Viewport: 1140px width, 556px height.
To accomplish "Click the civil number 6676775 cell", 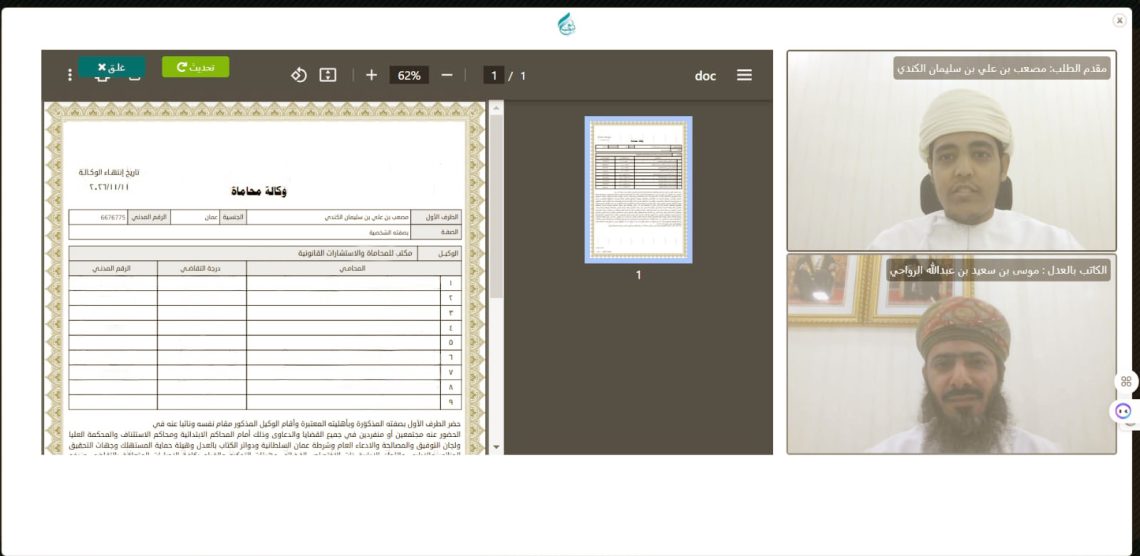I will (x=98, y=217).
